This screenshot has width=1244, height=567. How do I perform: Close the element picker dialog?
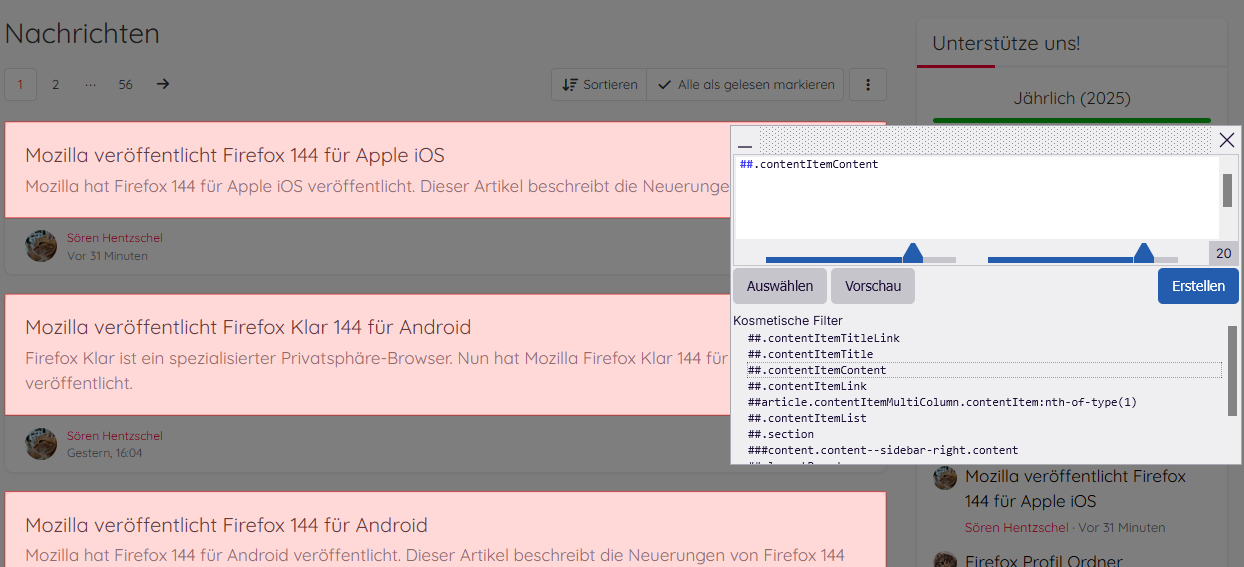point(1227,141)
